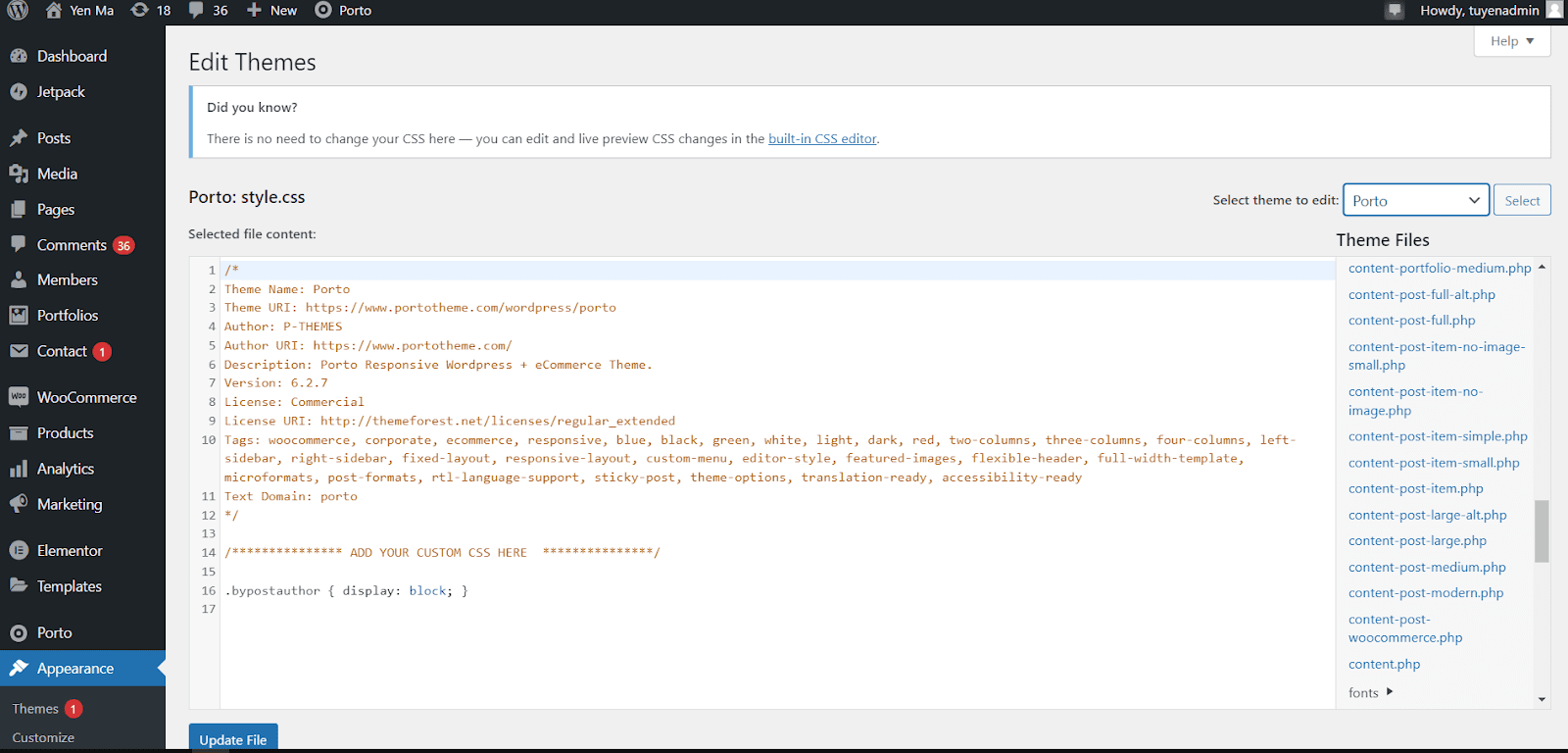Open the Porto circle icon in admin bar

[x=323, y=10]
